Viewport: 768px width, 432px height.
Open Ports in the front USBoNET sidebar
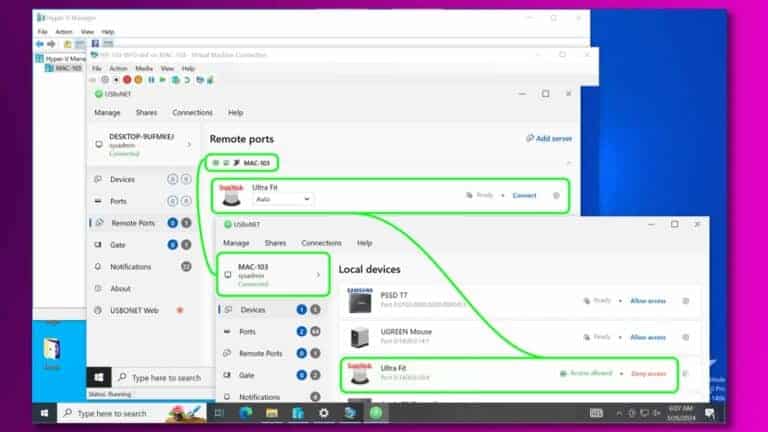(248, 331)
